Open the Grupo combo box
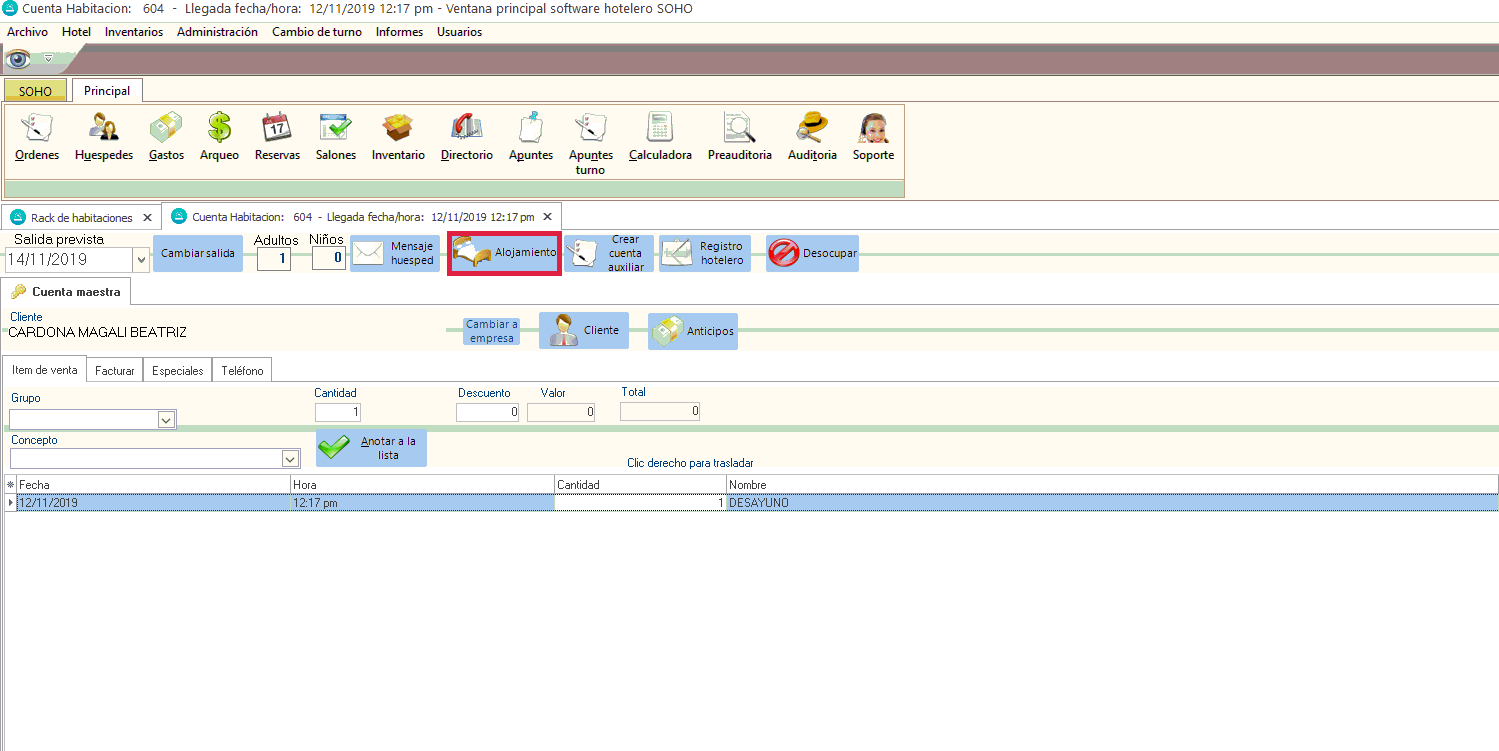The height and width of the screenshot is (751, 1499). [x=166, y=420]
